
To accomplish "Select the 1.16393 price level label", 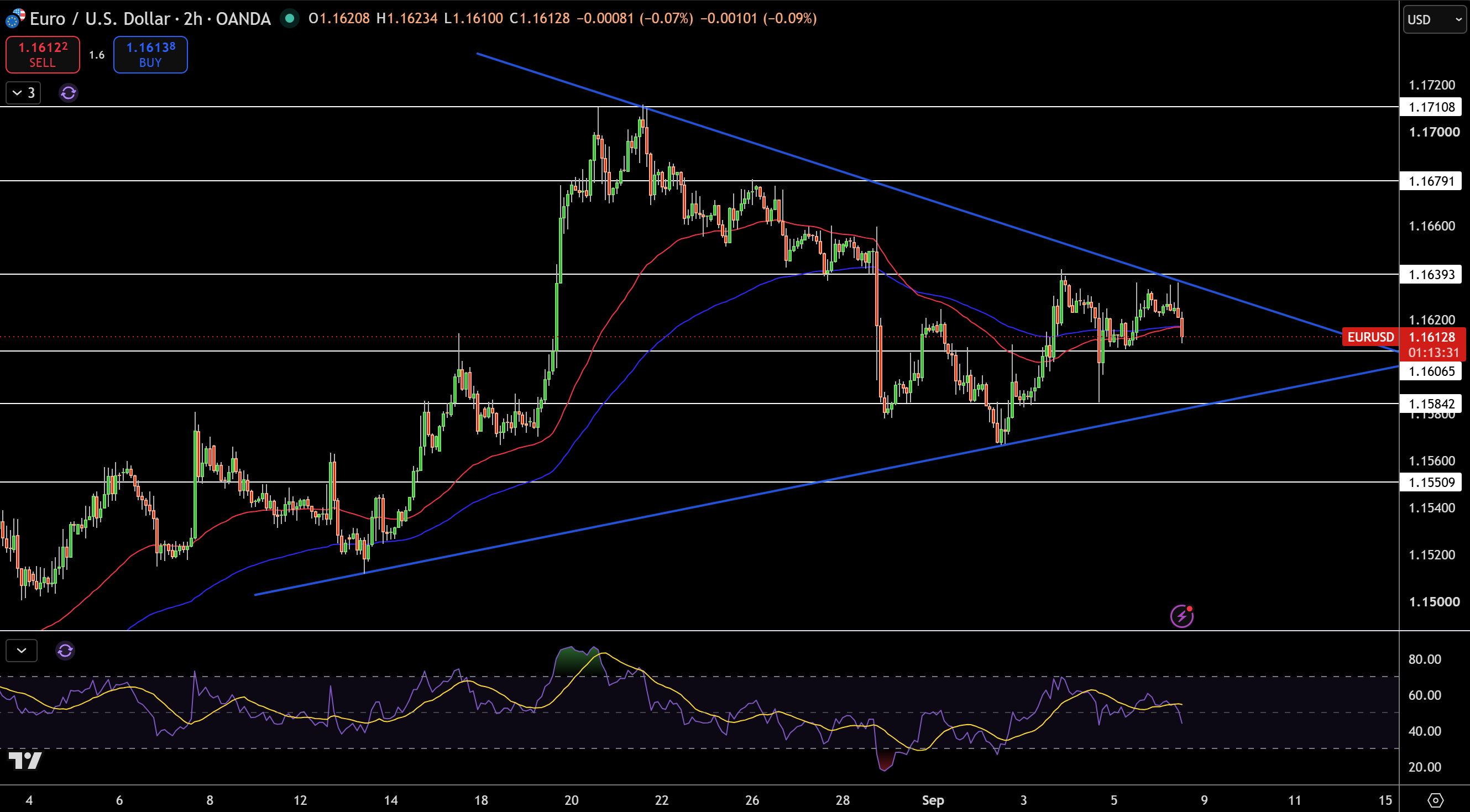I will pos(1431,275).
